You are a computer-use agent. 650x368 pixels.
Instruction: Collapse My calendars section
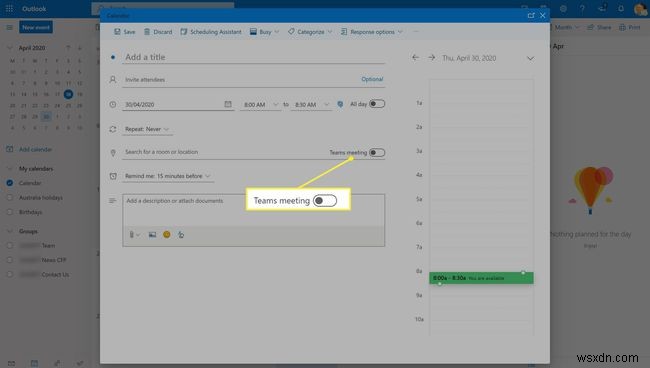pos(9,169)
